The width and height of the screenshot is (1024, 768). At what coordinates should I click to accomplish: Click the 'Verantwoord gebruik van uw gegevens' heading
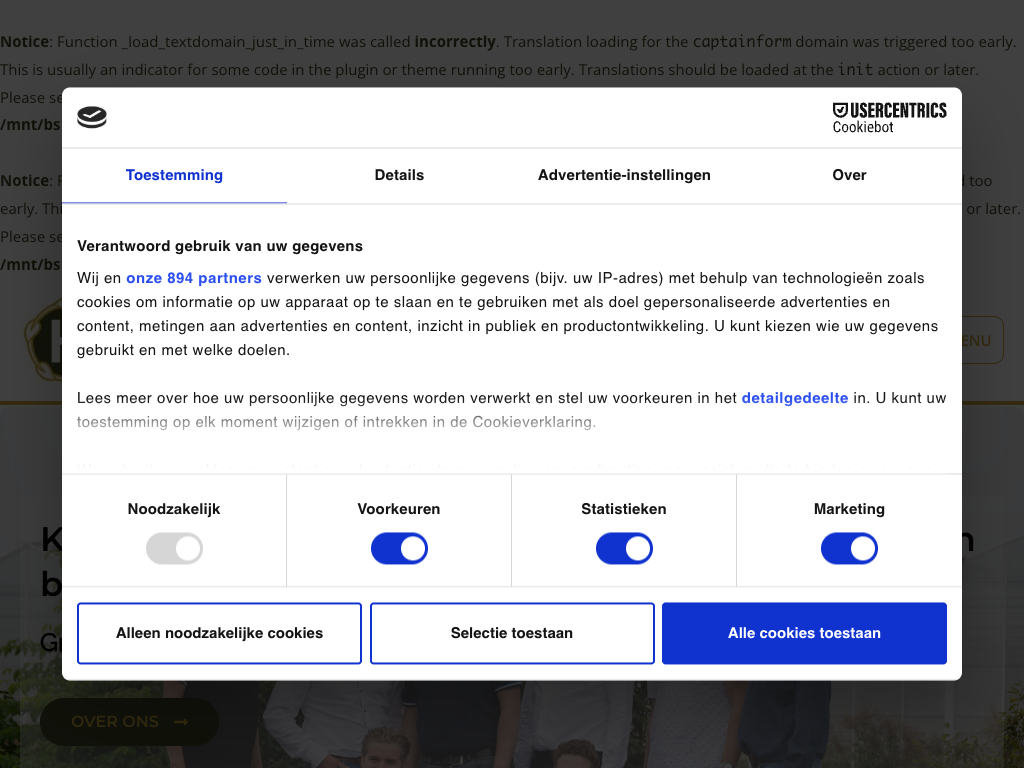pos(220,246)
